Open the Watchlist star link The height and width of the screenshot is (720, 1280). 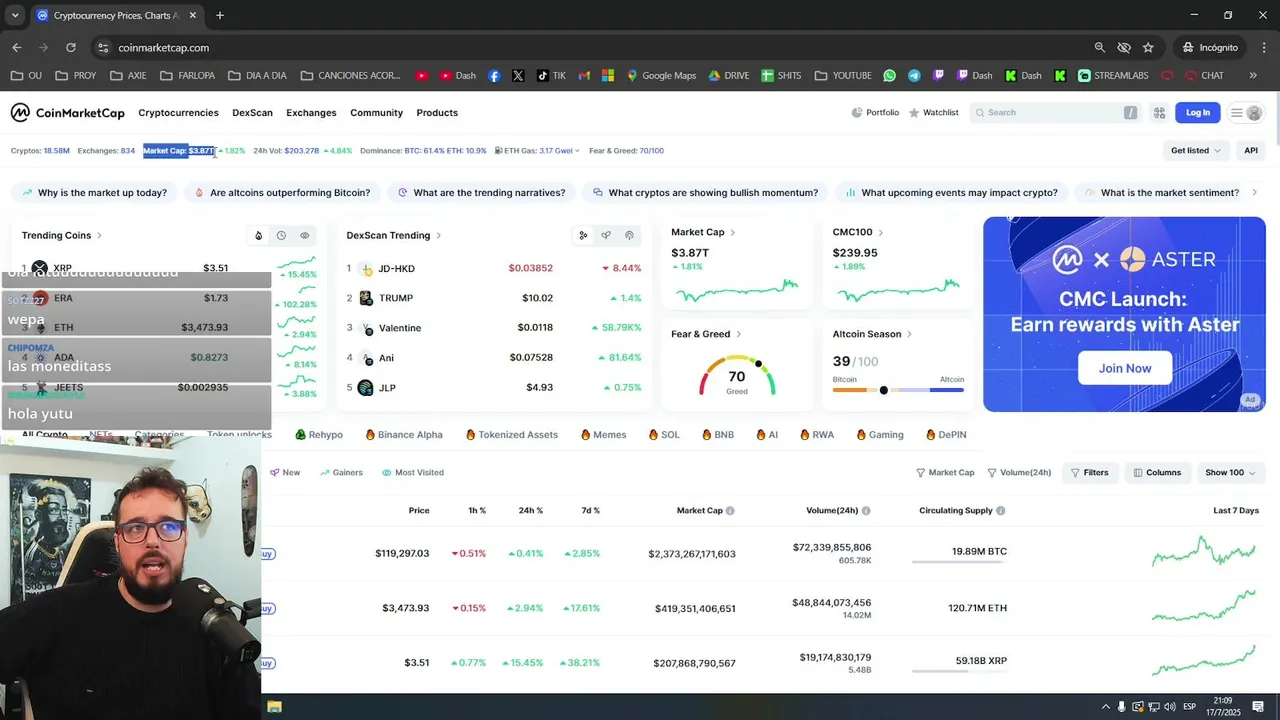tap(933, 113)
